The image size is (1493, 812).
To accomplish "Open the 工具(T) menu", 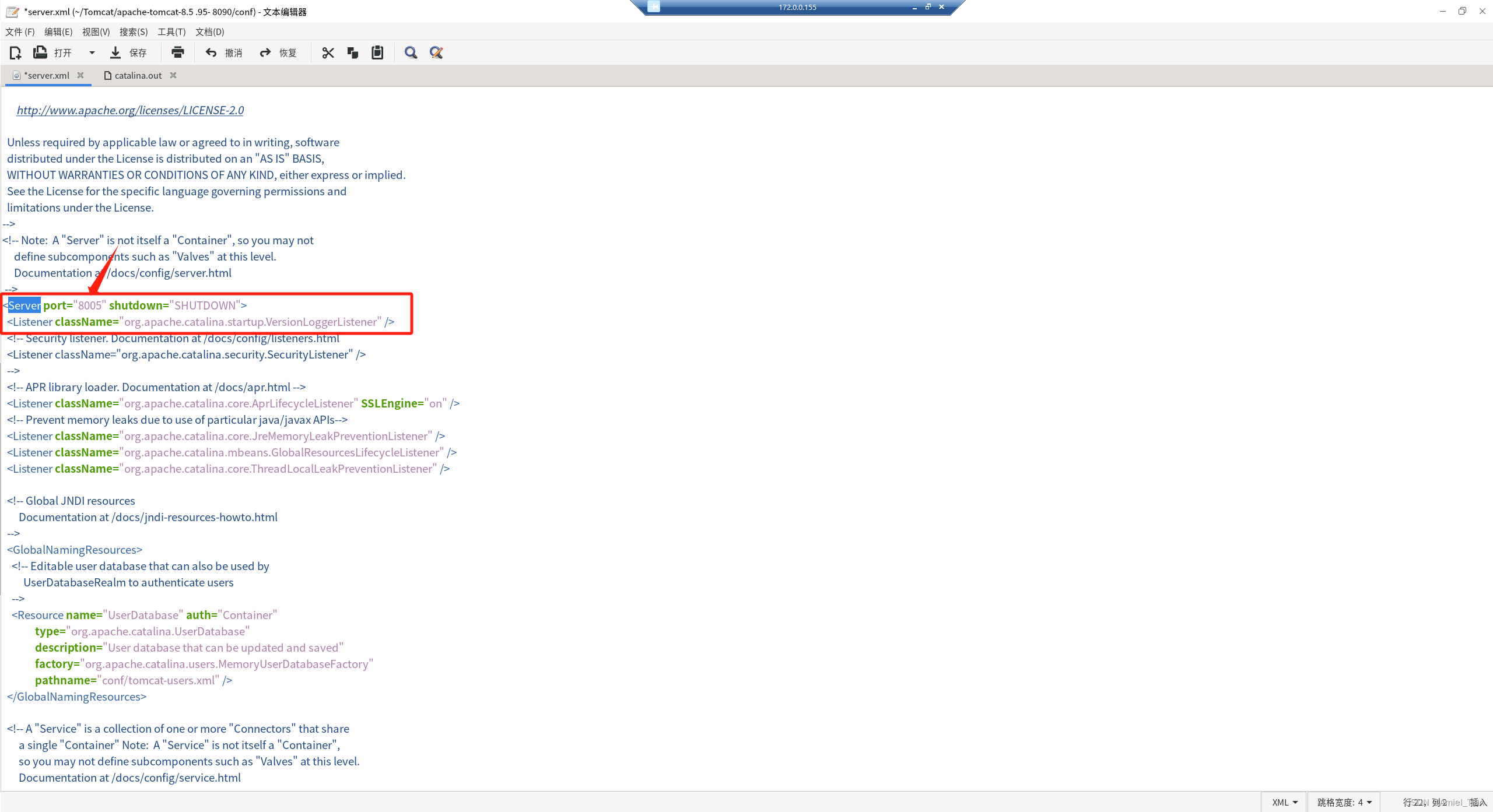I will [171, 32].
